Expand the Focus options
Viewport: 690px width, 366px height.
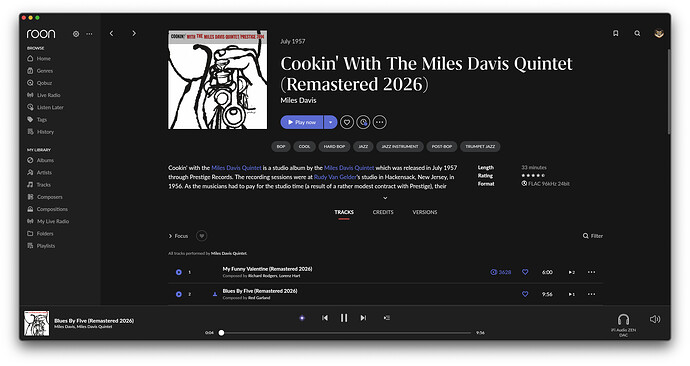click(x=178, y=236)
